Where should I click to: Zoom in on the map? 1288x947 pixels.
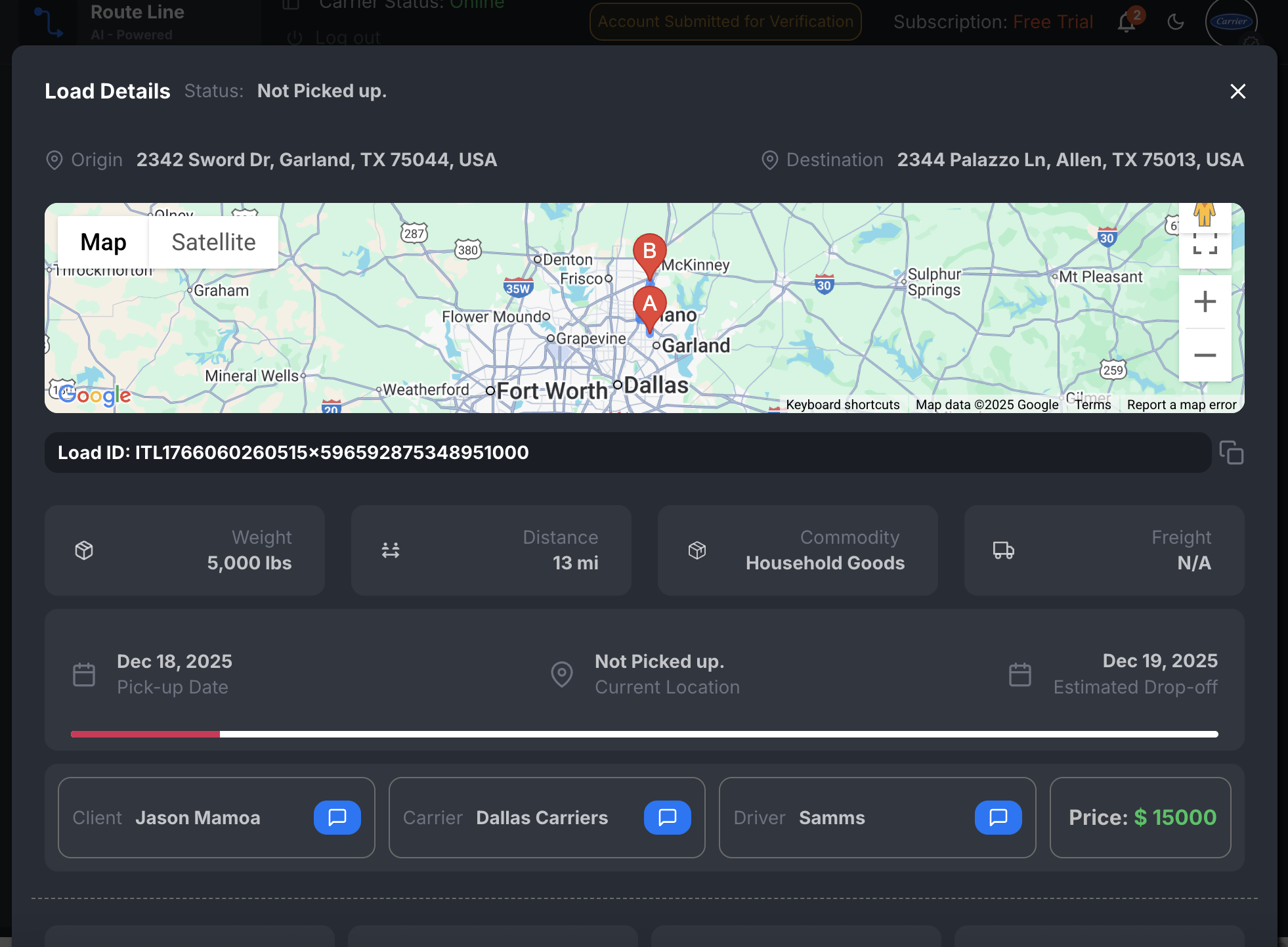tap(1205, 302)
